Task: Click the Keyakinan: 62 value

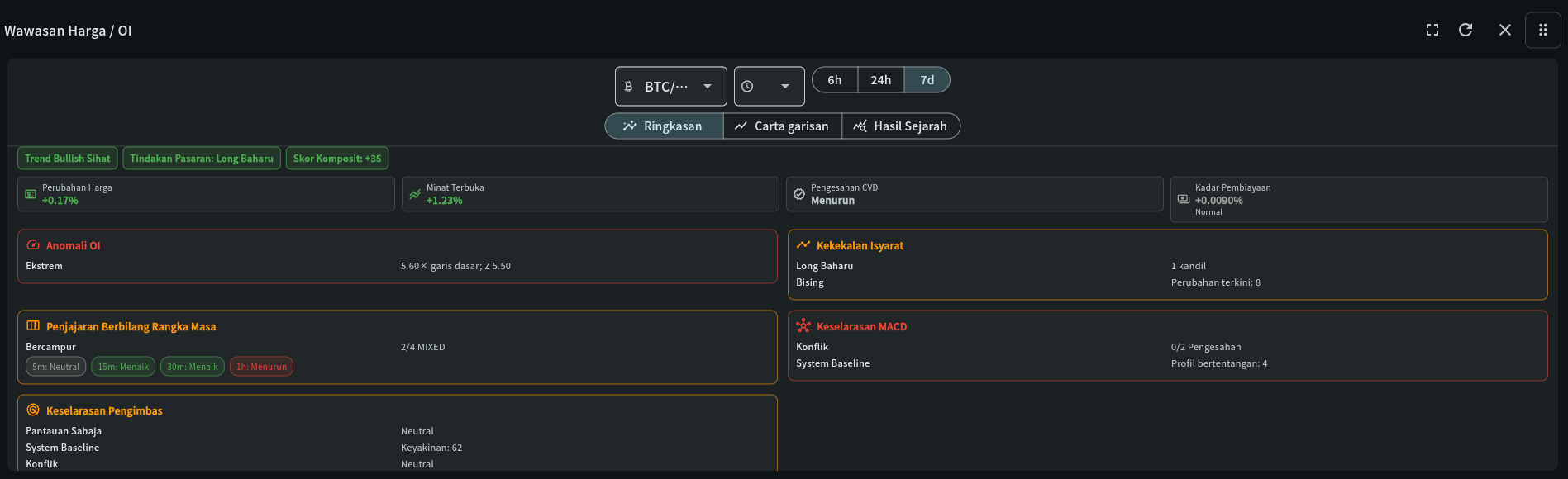Action: point(431,448)
